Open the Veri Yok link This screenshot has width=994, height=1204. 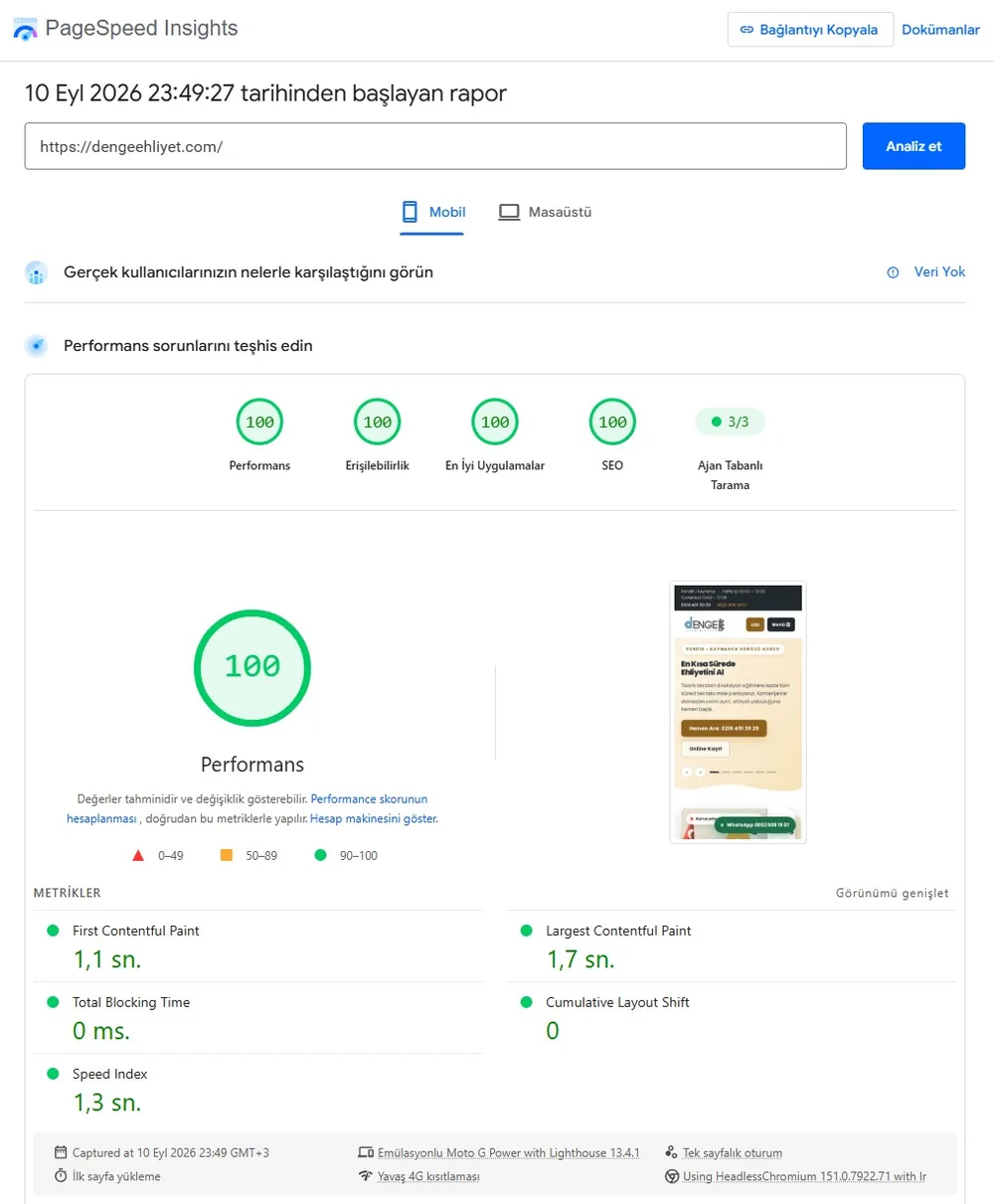[x=939, y=271]
